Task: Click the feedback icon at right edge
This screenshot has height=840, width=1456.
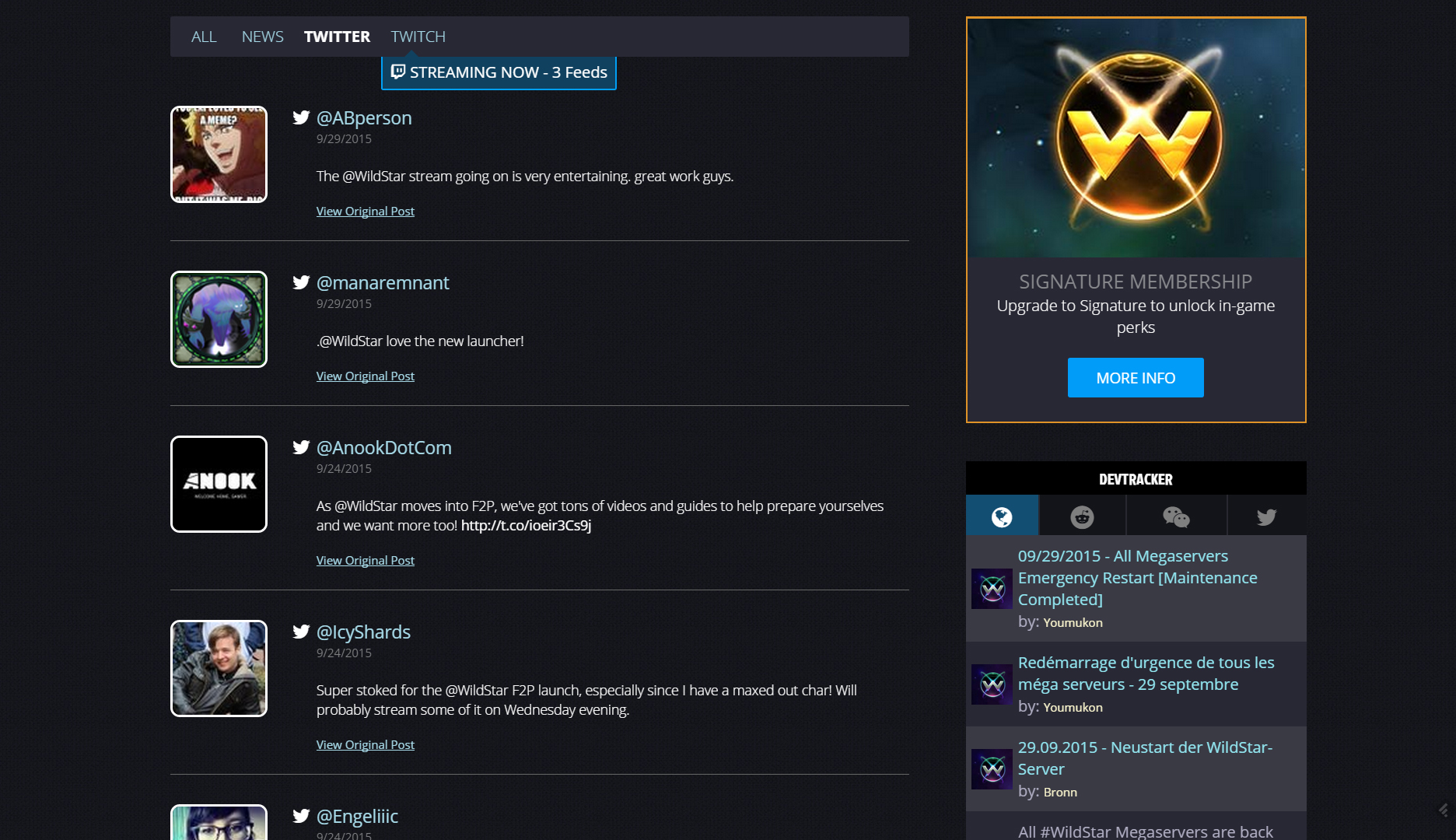Action: [1444, 810]
